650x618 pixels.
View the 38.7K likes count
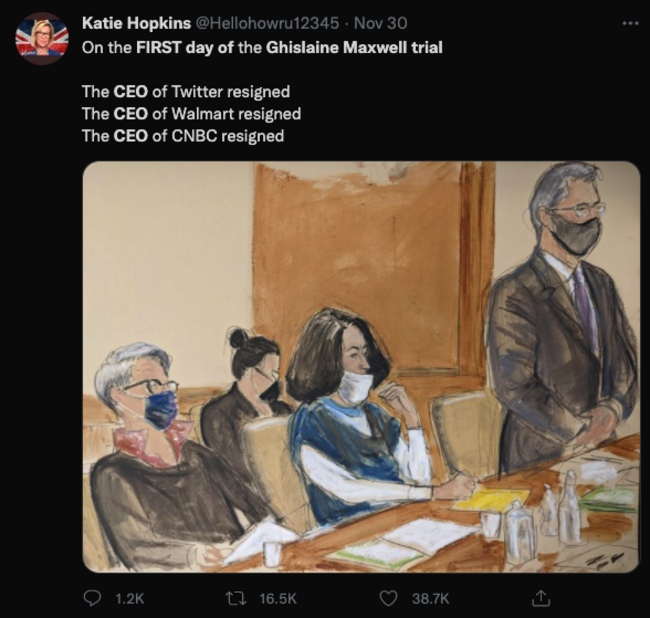coord(431,599)
